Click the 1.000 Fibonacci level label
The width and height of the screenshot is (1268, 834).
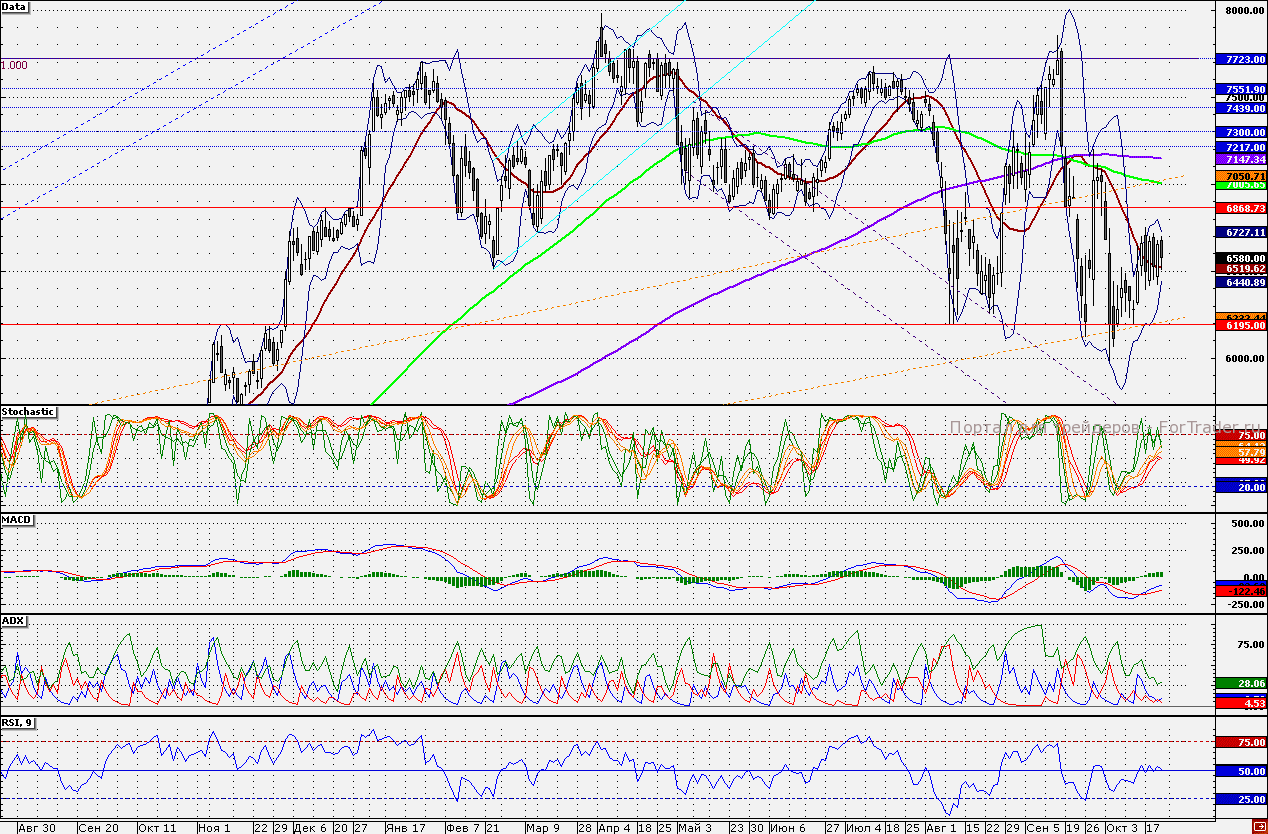15,65
